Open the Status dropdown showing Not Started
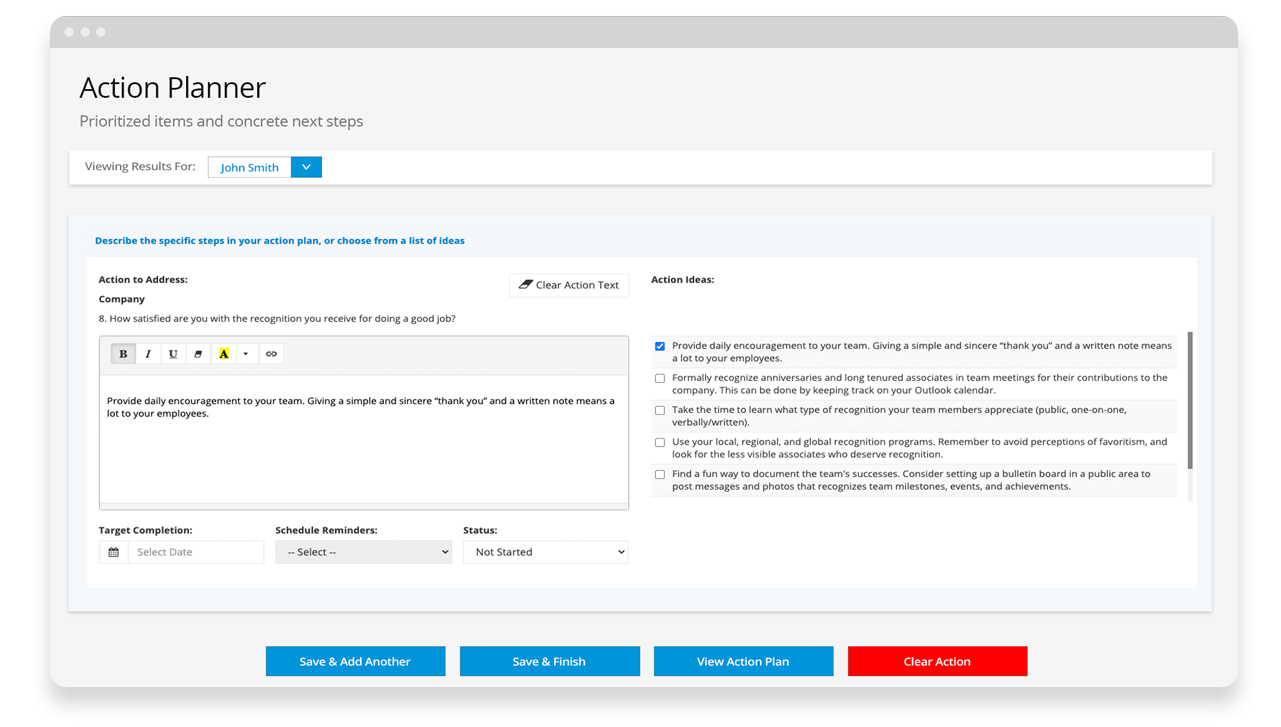1281x727 pixels. tap(545, 552)
